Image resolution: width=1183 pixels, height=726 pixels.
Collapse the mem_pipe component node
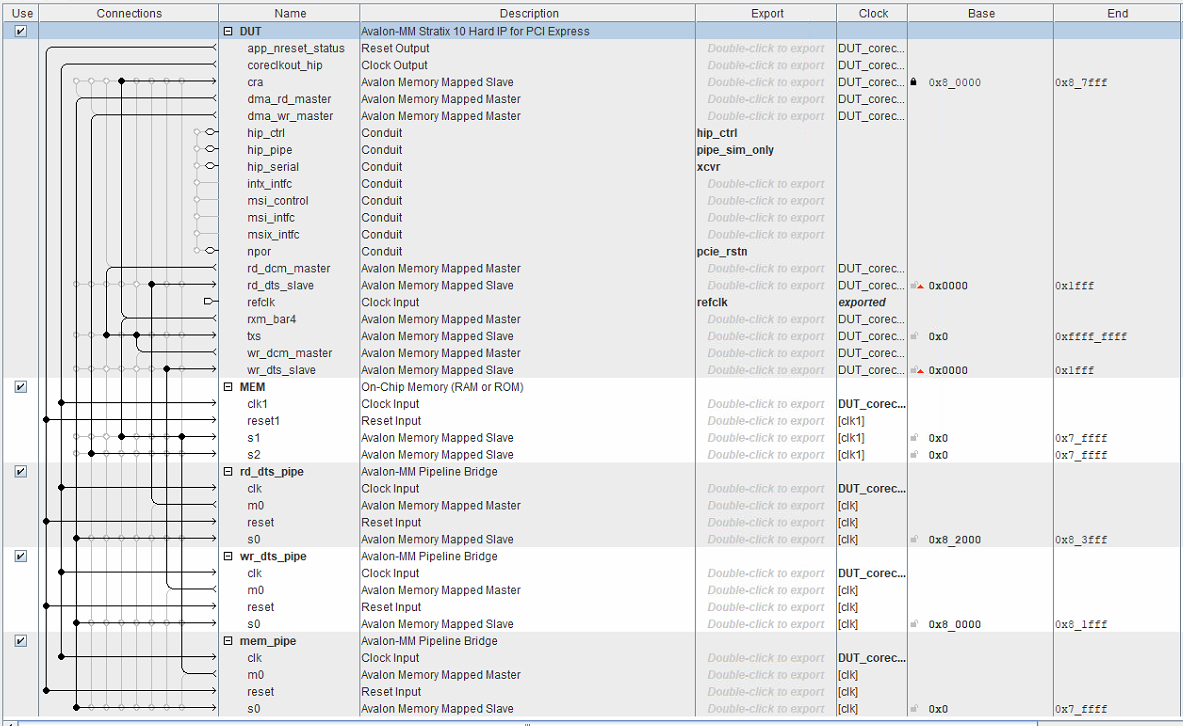[229, 641]
